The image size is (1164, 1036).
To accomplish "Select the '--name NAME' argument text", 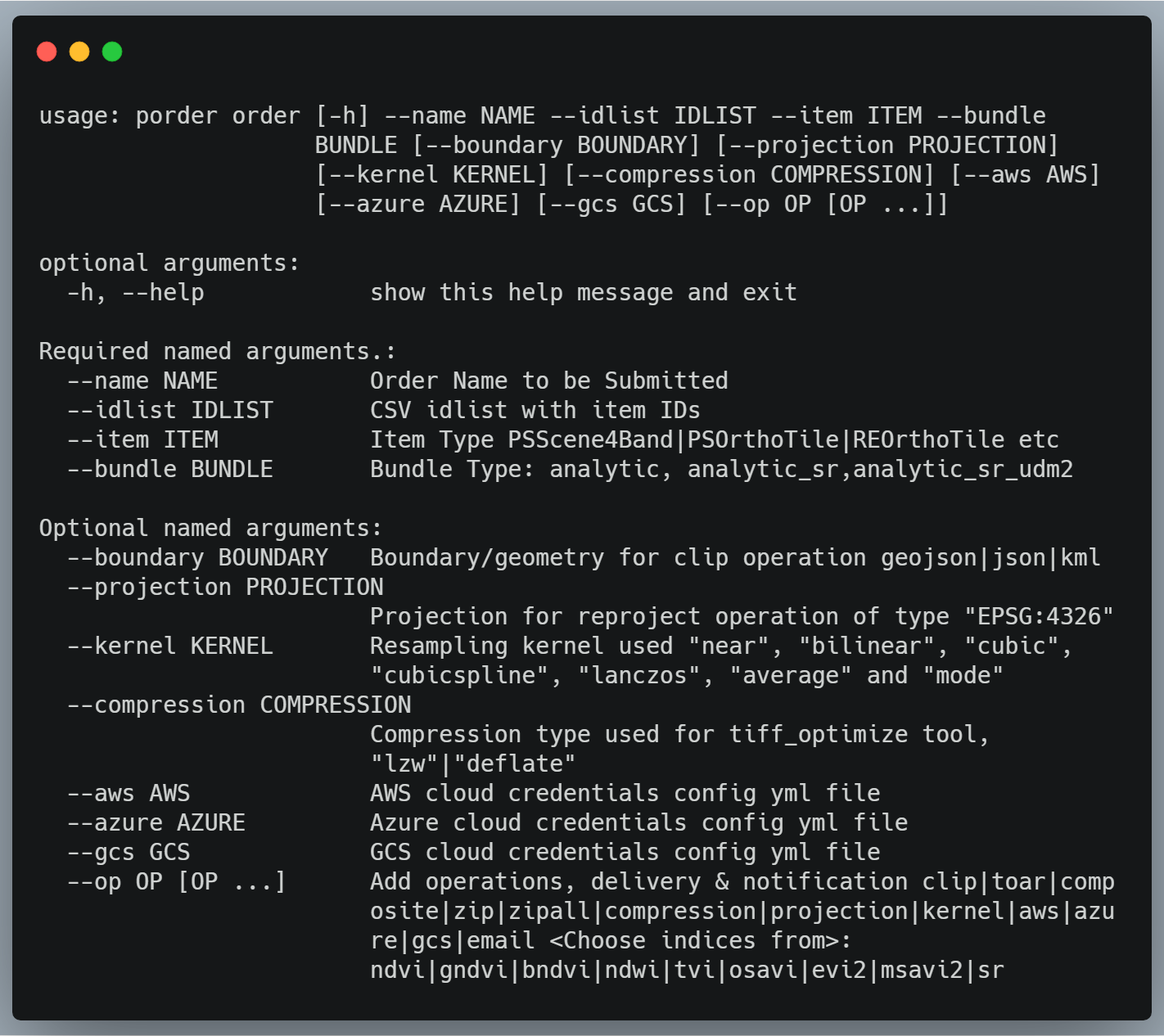I will (142, 381).
